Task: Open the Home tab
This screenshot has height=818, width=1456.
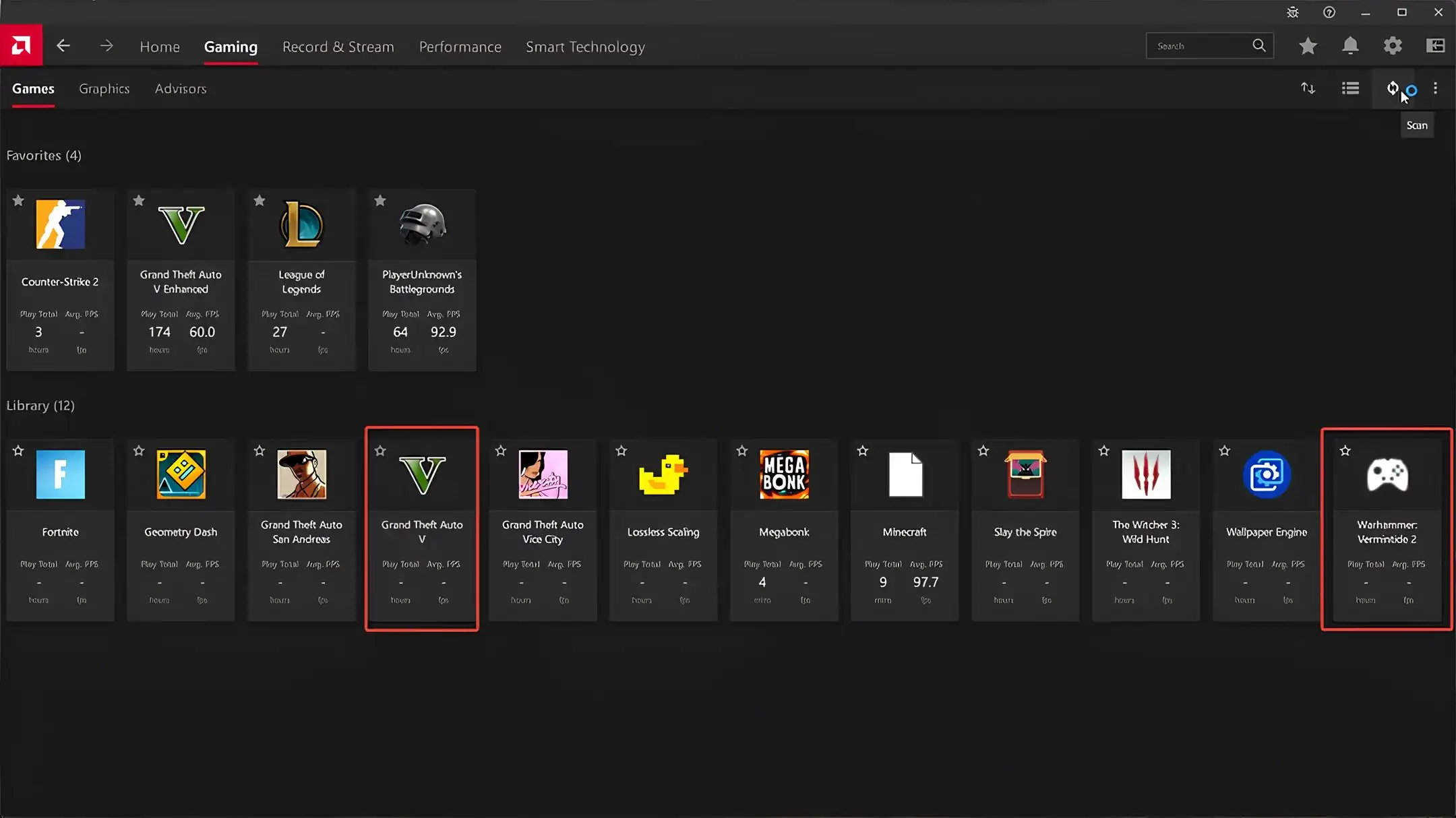Action: tap(160, 46)
